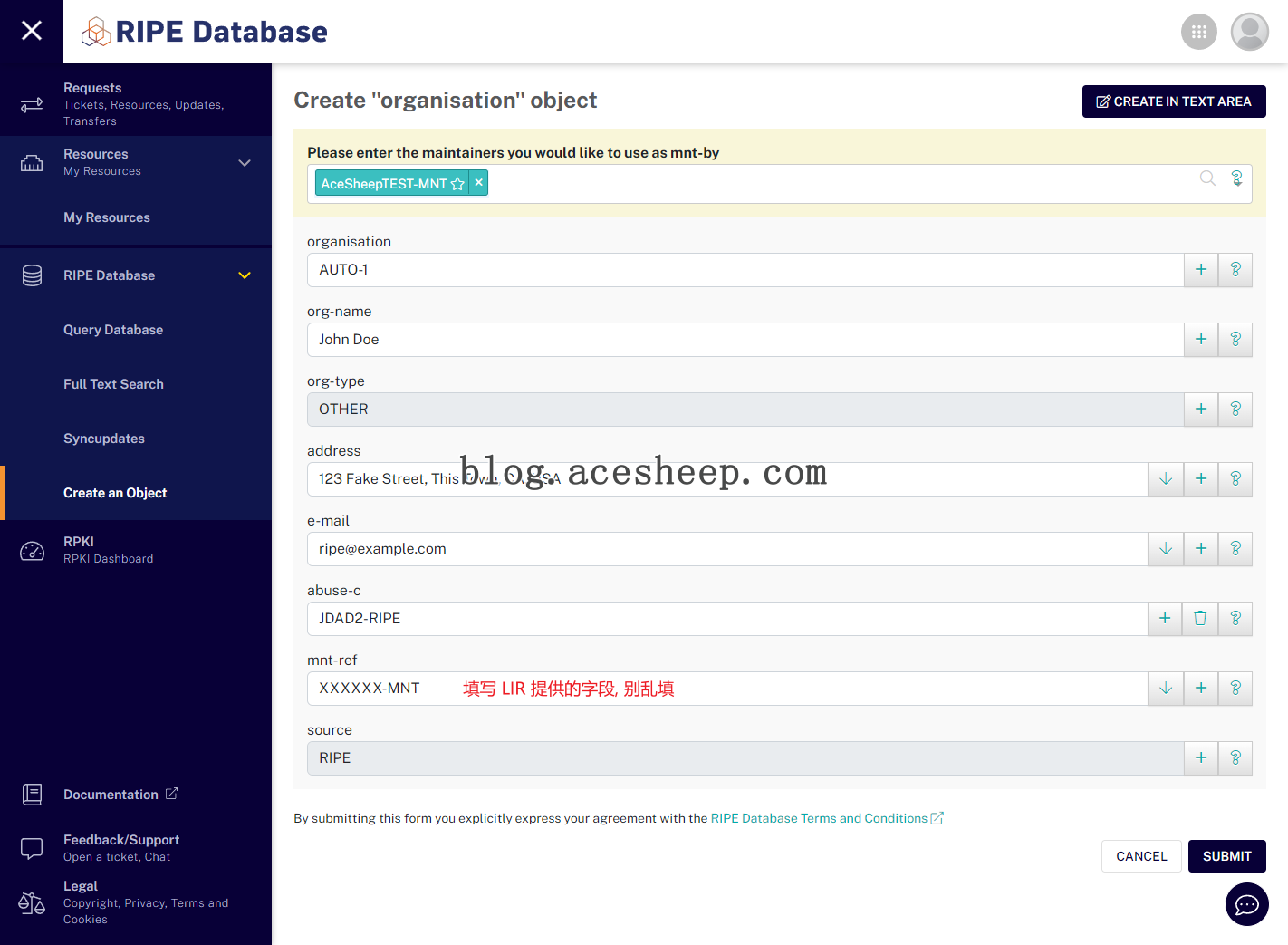Screen dimensions: 1288x945
Task: Click the Cancel button
Action: 1141,856
